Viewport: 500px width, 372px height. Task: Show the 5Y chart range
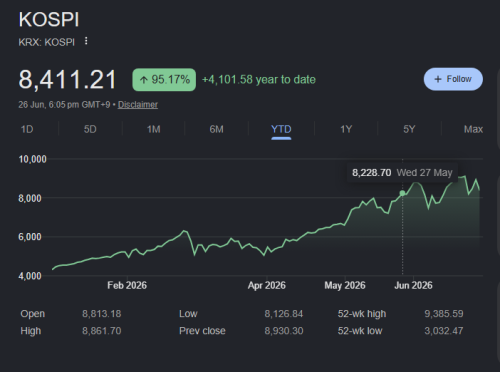409,129
